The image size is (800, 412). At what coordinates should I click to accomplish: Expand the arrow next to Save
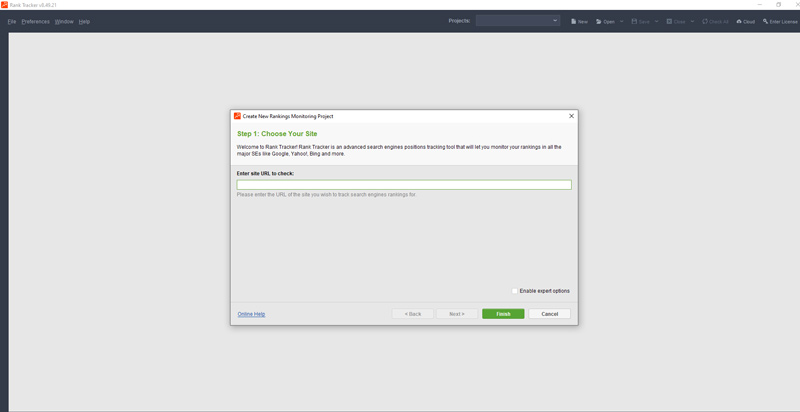coord(657,21)
